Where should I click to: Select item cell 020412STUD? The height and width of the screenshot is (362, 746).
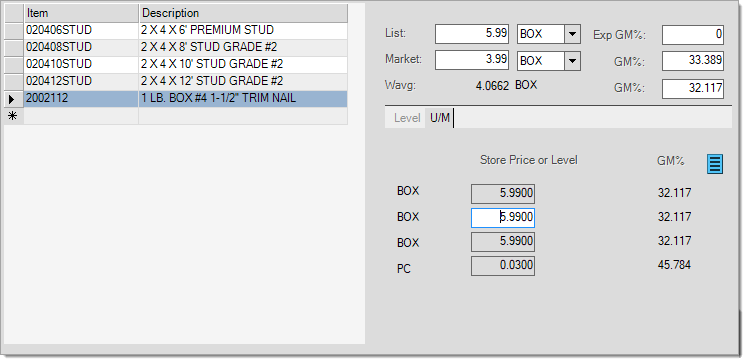point(81,81)
